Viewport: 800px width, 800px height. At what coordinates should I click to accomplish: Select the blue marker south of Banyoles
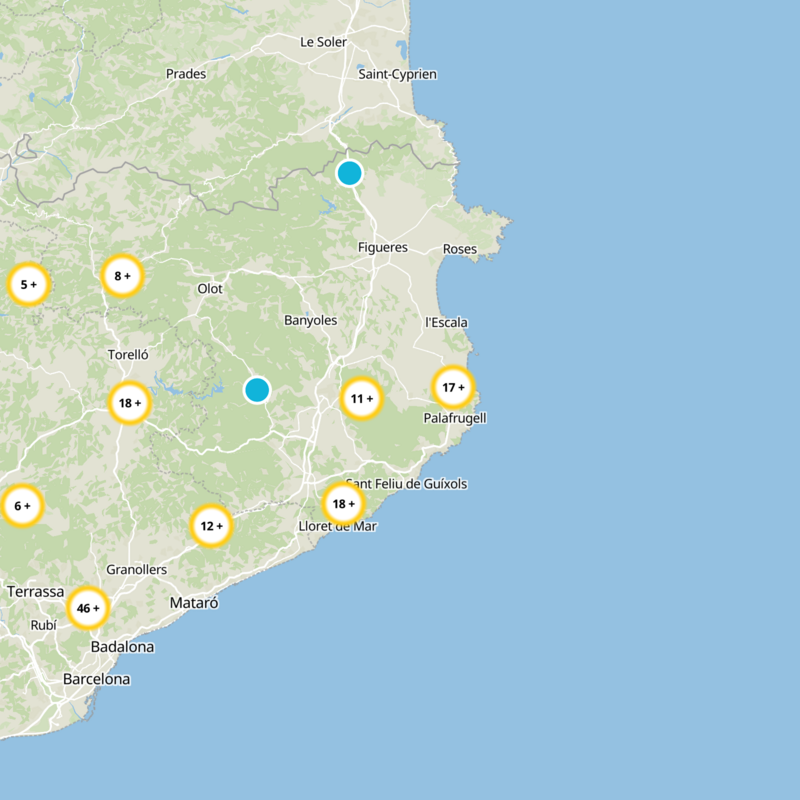point(257,390)
